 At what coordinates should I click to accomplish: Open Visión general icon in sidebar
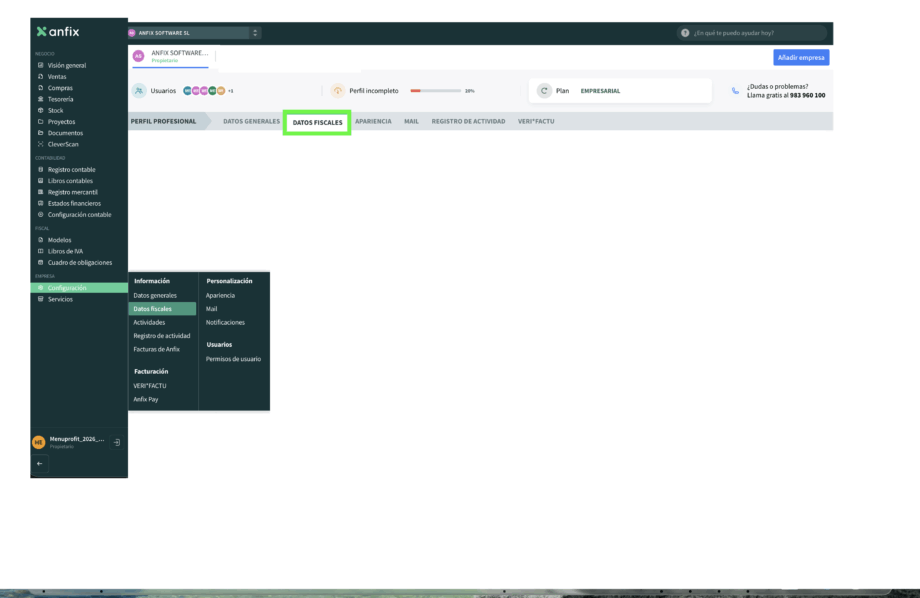pos(40,65)
